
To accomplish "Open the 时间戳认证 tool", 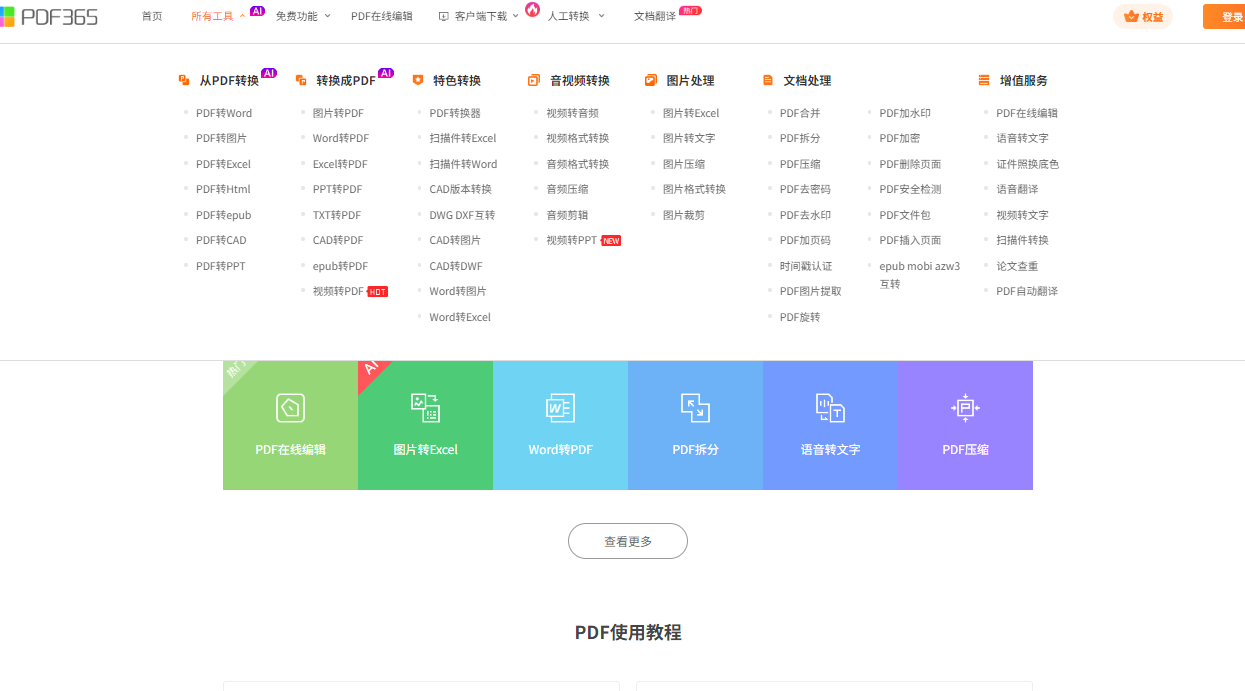I will (x=806, y=266).
